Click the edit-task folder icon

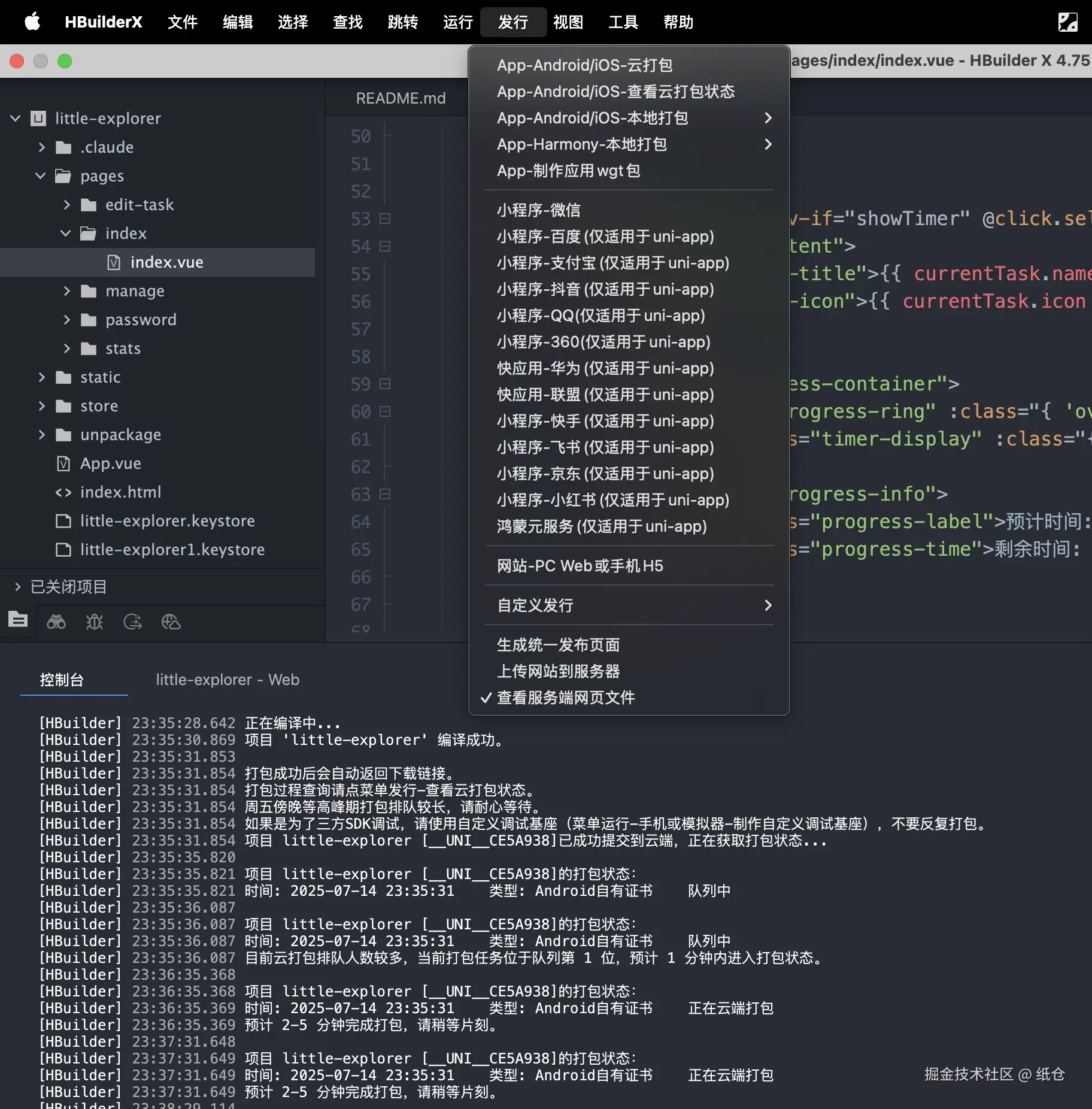click(89, 205)
